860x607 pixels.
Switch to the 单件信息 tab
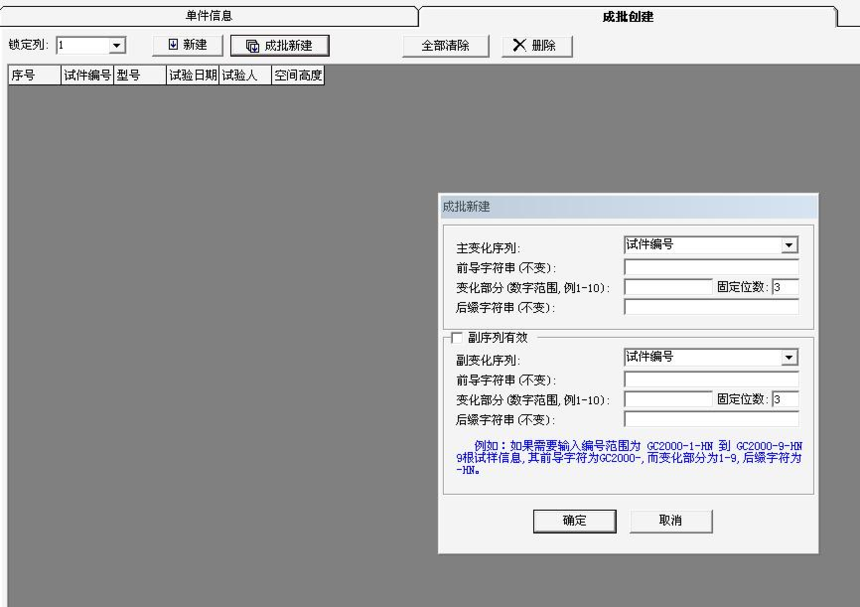[x=210, y=16]
